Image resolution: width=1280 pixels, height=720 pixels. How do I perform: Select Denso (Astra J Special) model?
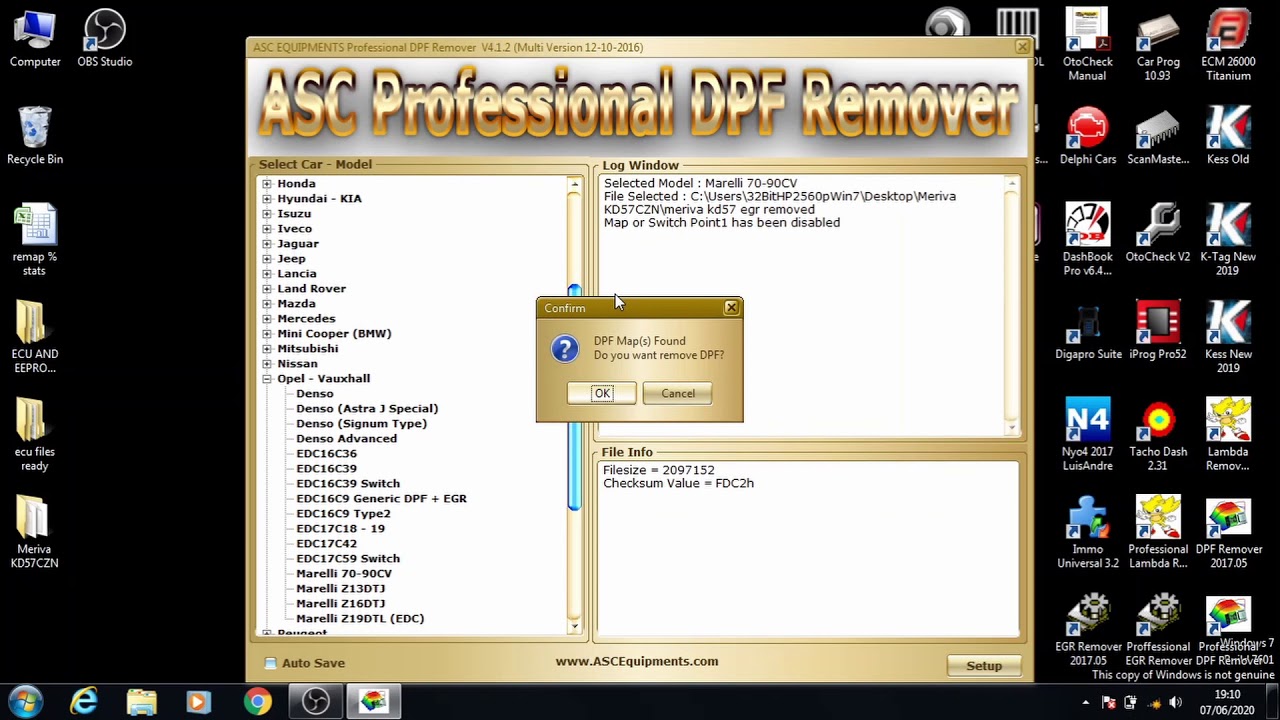tap(367, 409)
